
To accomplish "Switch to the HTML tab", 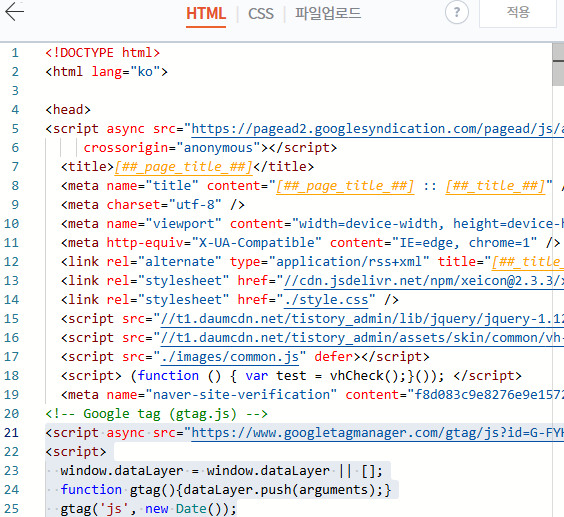I will click(x=206, y=14).
